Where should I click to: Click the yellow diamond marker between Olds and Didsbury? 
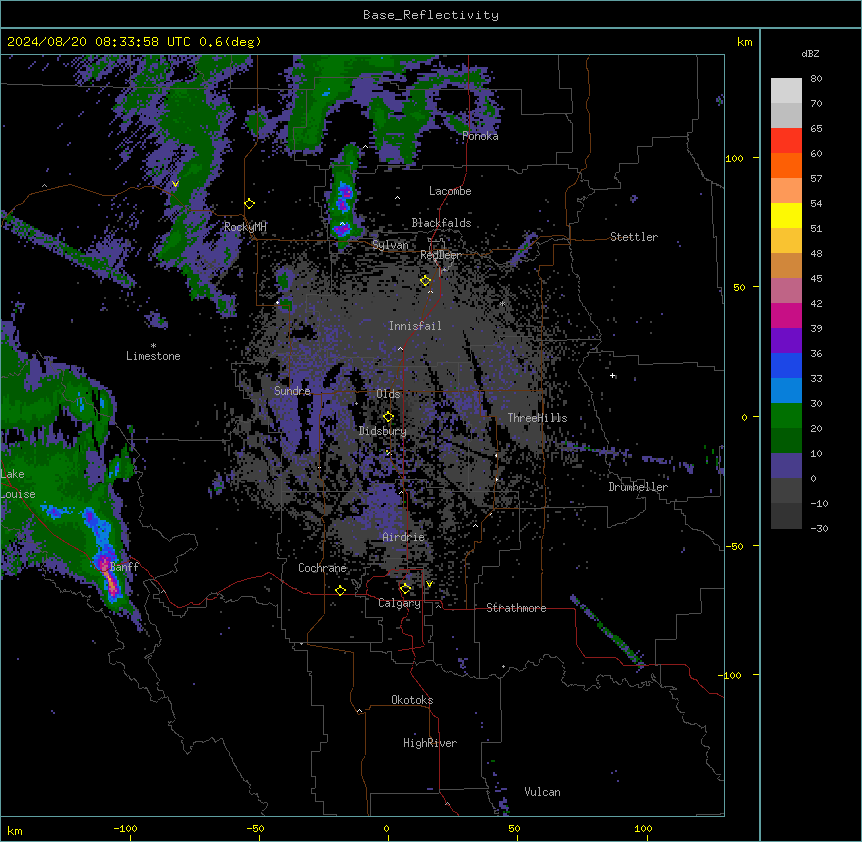tap(388, 417)
